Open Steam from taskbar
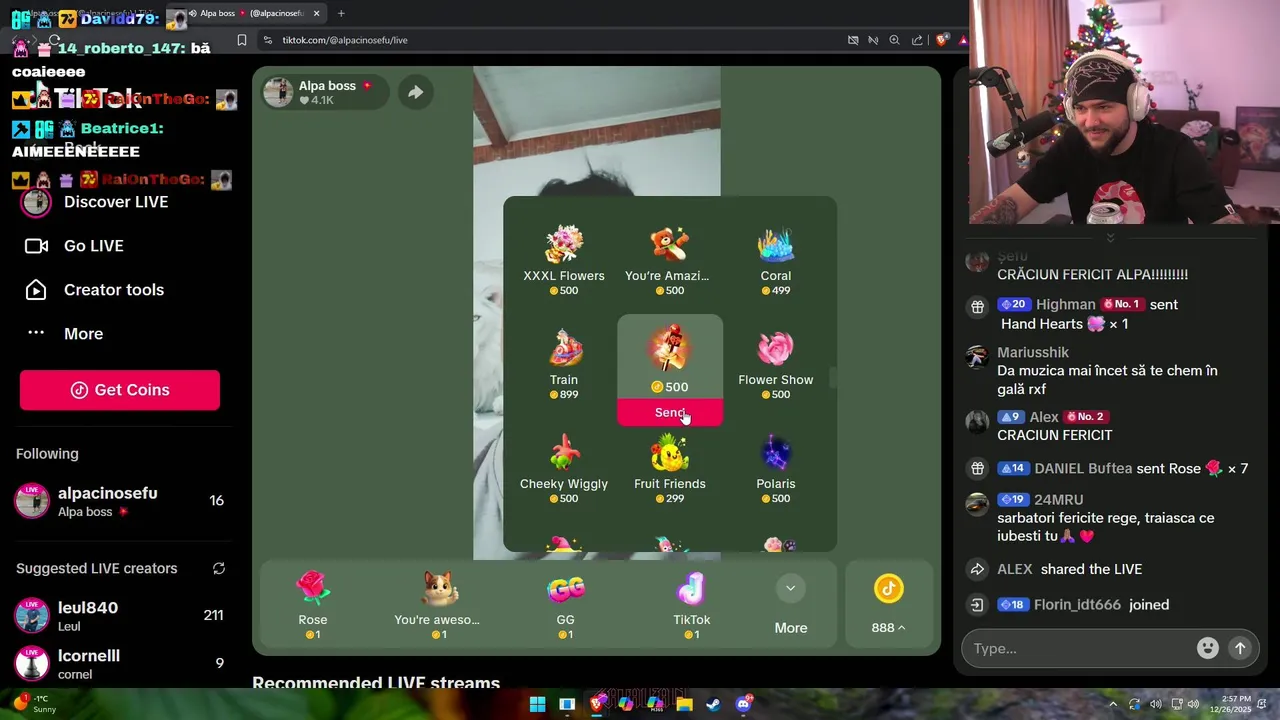1280x720 pixels. point(713,704)
